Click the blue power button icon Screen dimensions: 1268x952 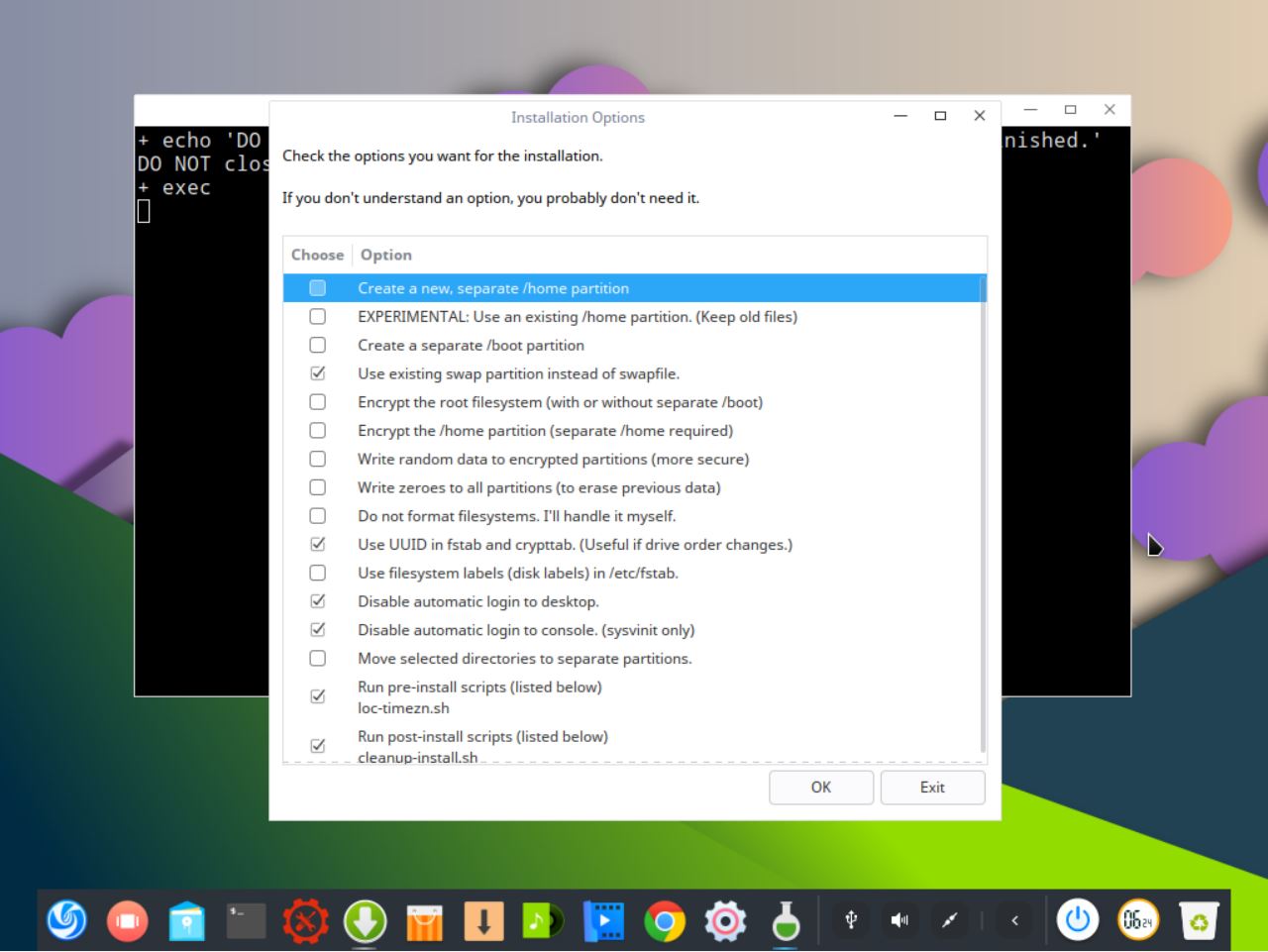point(1078,920)
